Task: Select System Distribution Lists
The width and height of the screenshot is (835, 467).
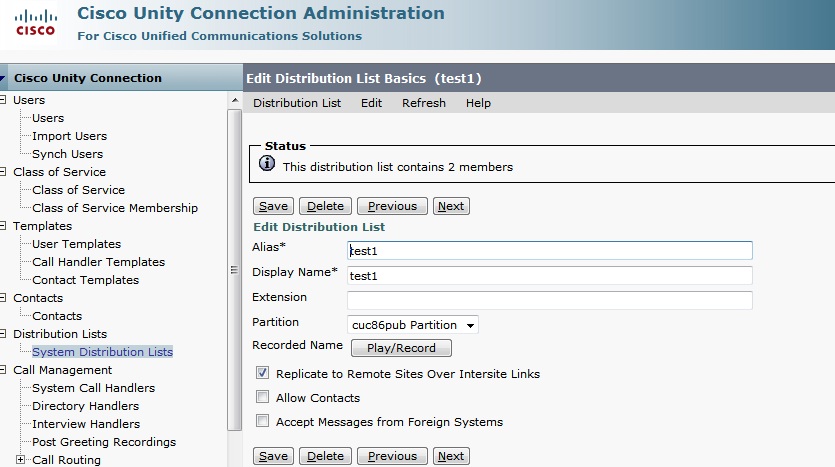Action: 102,352
